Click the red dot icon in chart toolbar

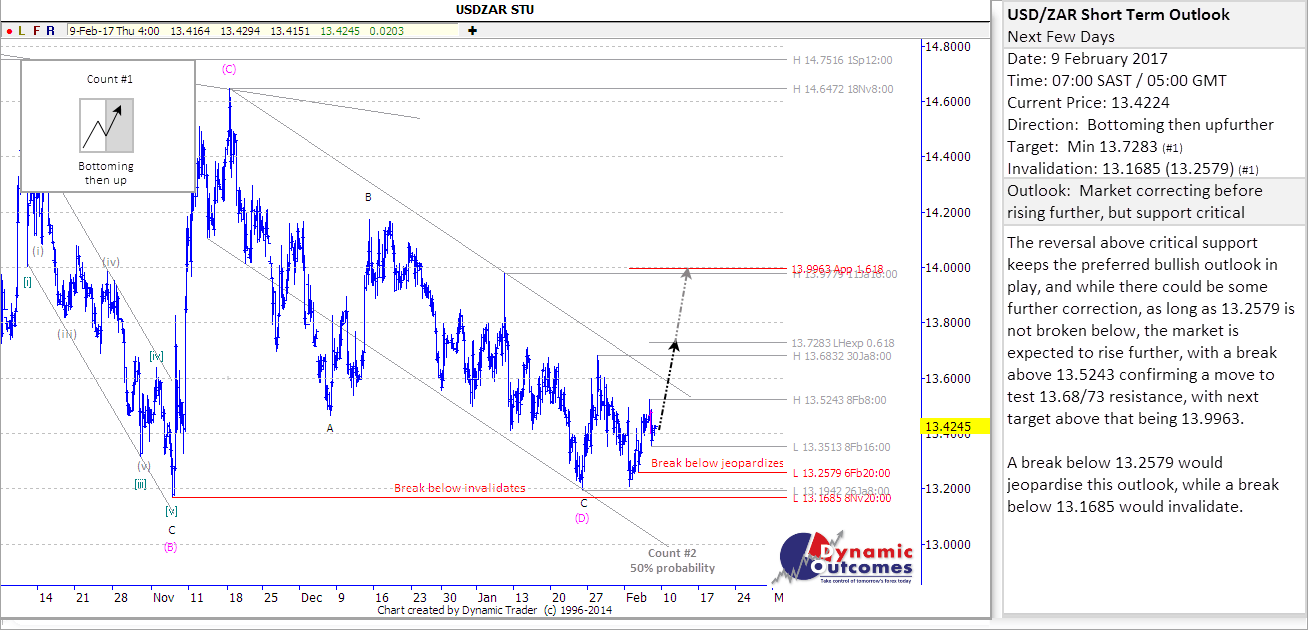(8, 31)
